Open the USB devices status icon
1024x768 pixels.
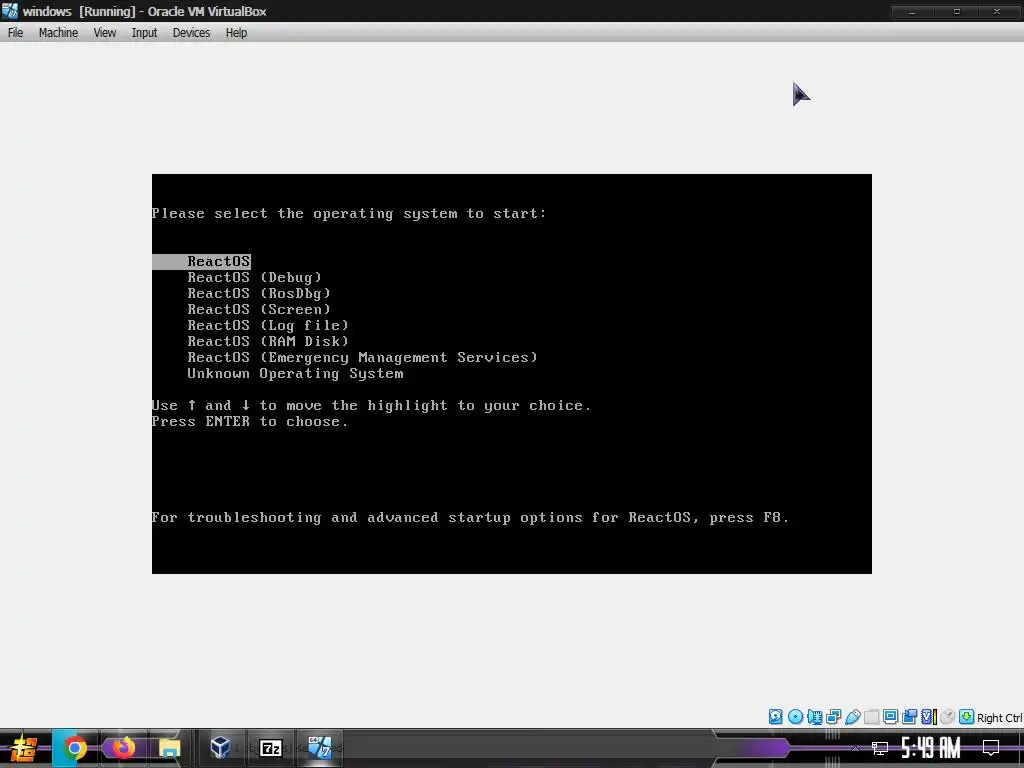852,716
